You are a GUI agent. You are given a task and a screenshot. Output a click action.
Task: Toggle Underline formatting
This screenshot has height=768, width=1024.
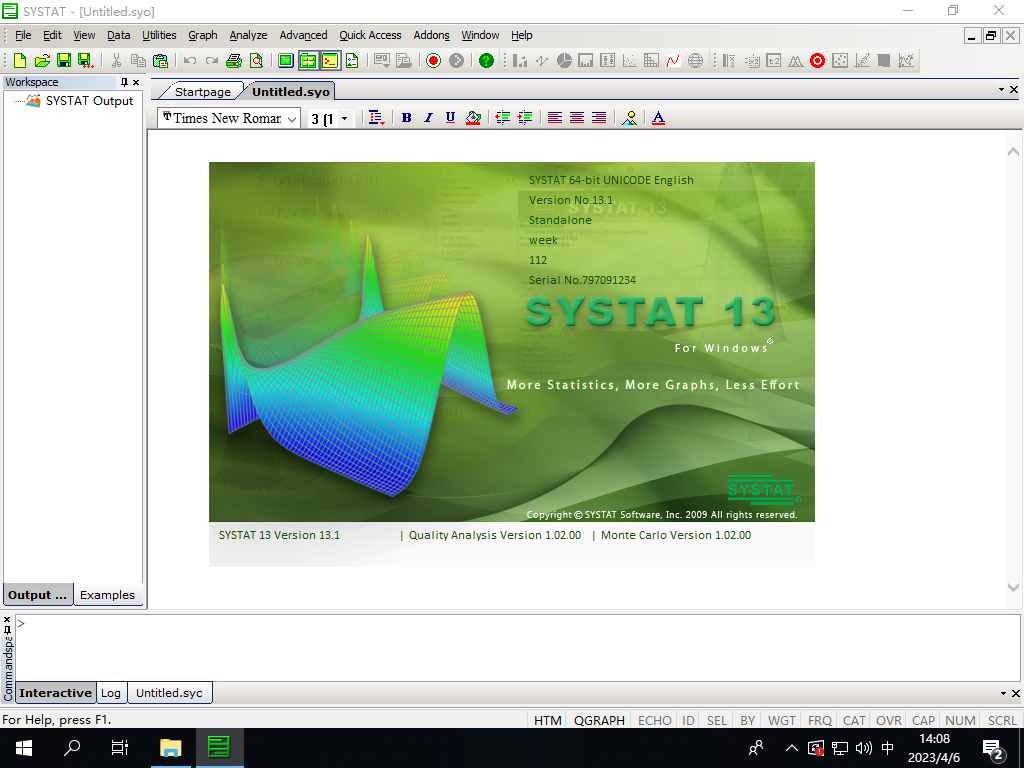pos(450,118)
